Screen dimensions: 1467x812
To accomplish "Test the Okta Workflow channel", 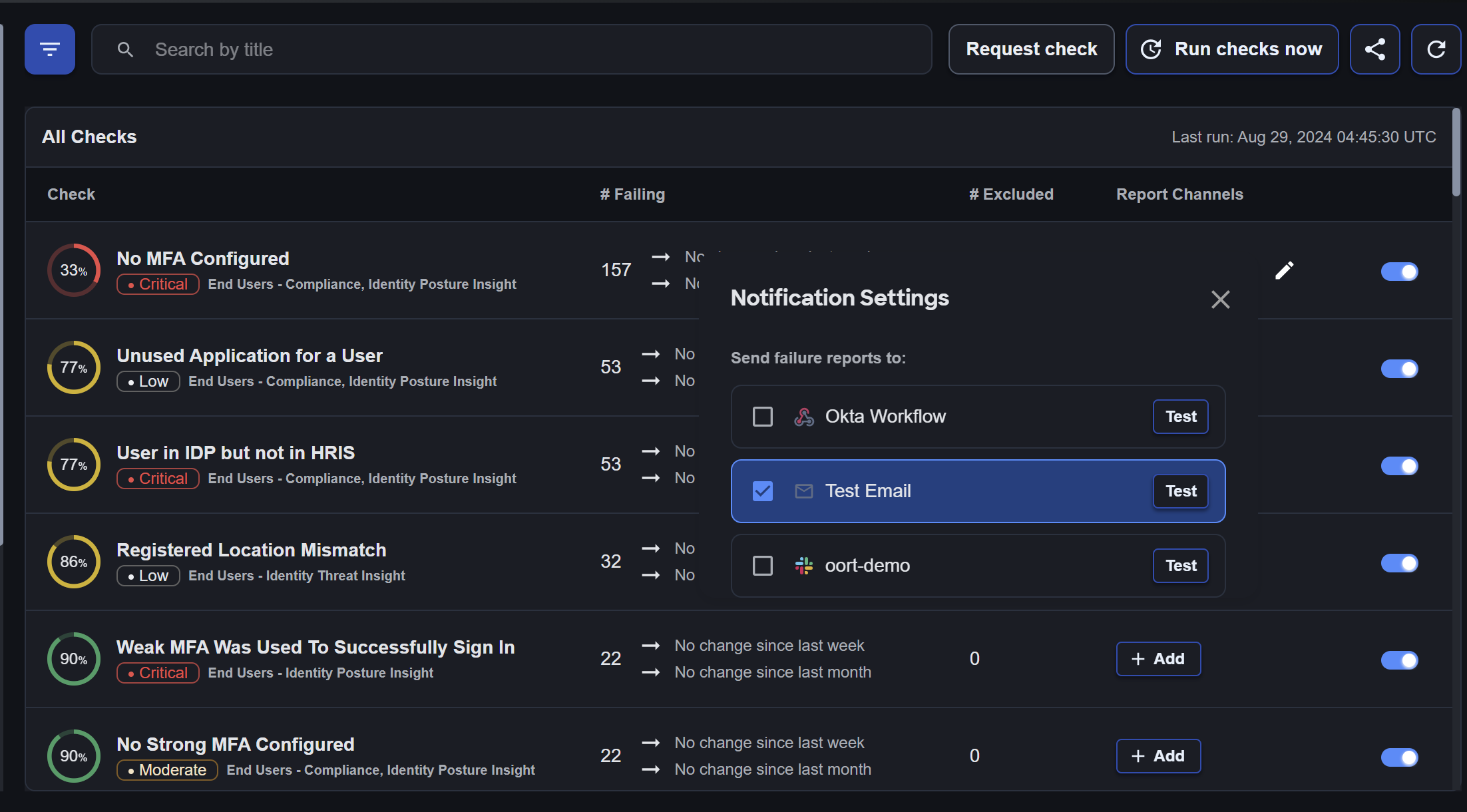I will coord(1180,417).
